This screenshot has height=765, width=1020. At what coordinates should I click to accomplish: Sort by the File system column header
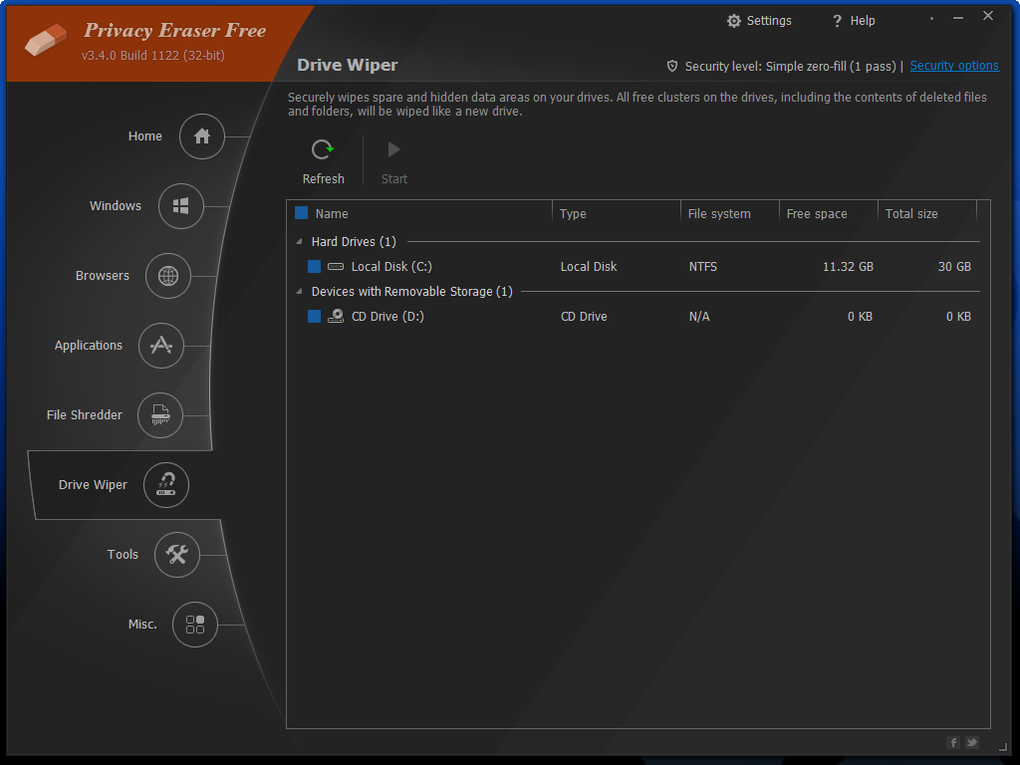pos(719,213)
